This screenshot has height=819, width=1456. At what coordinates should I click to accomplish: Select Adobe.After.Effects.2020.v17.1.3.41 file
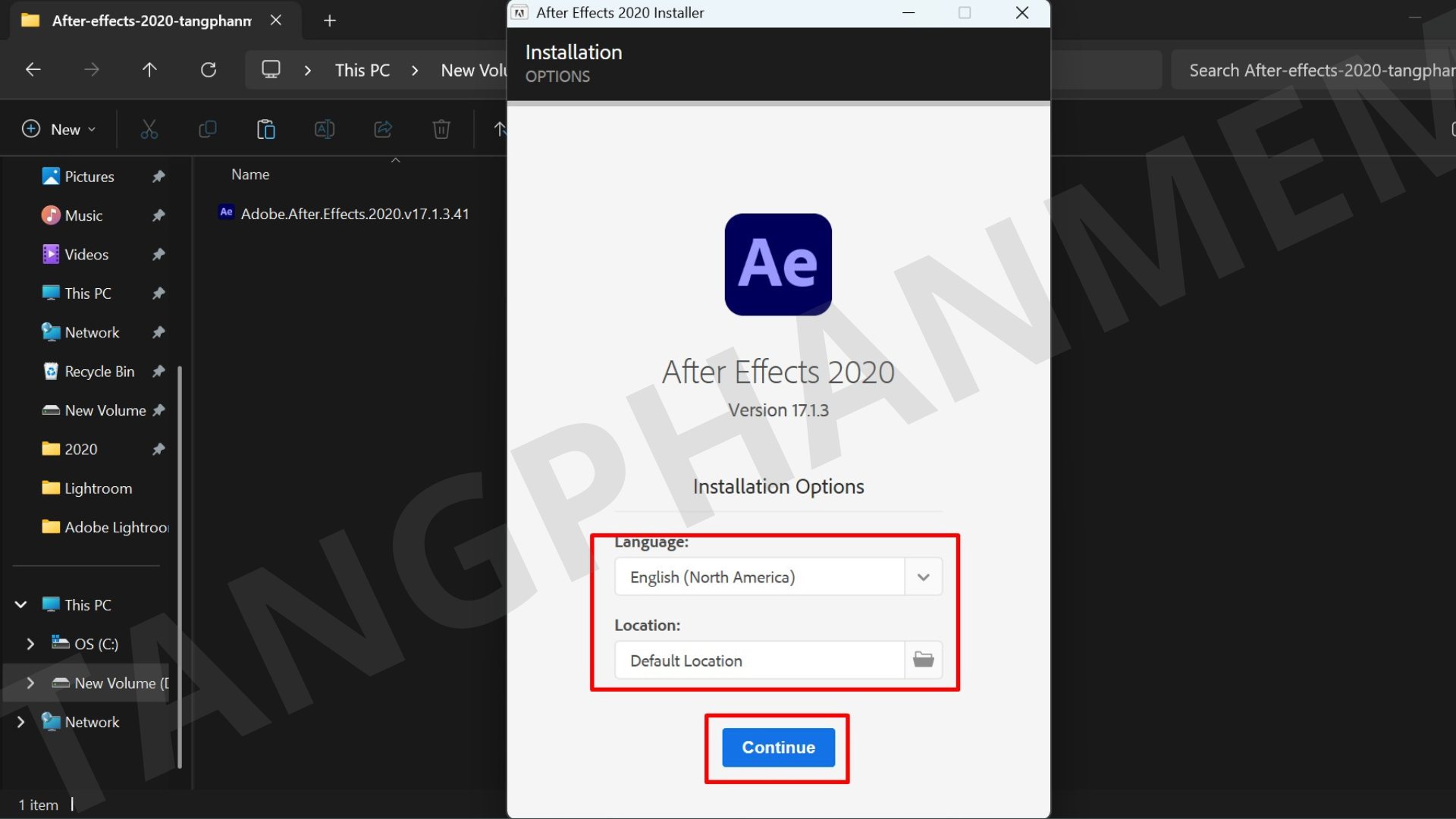tap(355, 214)
